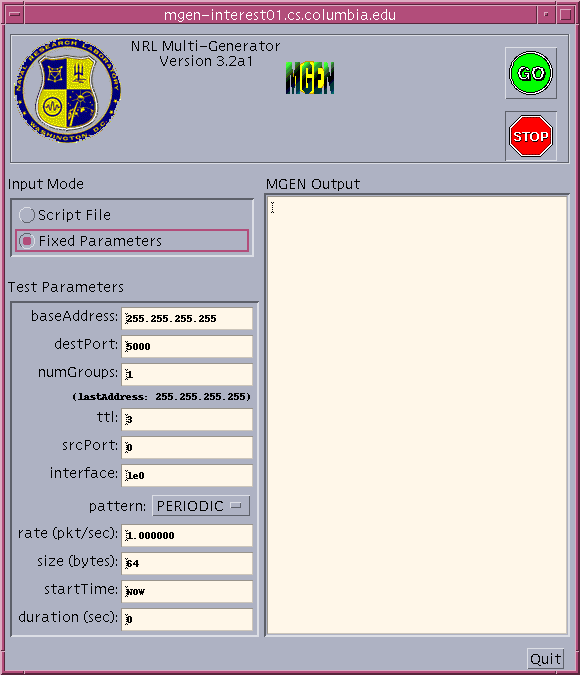Click the size (bytes) input field
Screen dimensions: 580x675
click(x=187, y=563)
